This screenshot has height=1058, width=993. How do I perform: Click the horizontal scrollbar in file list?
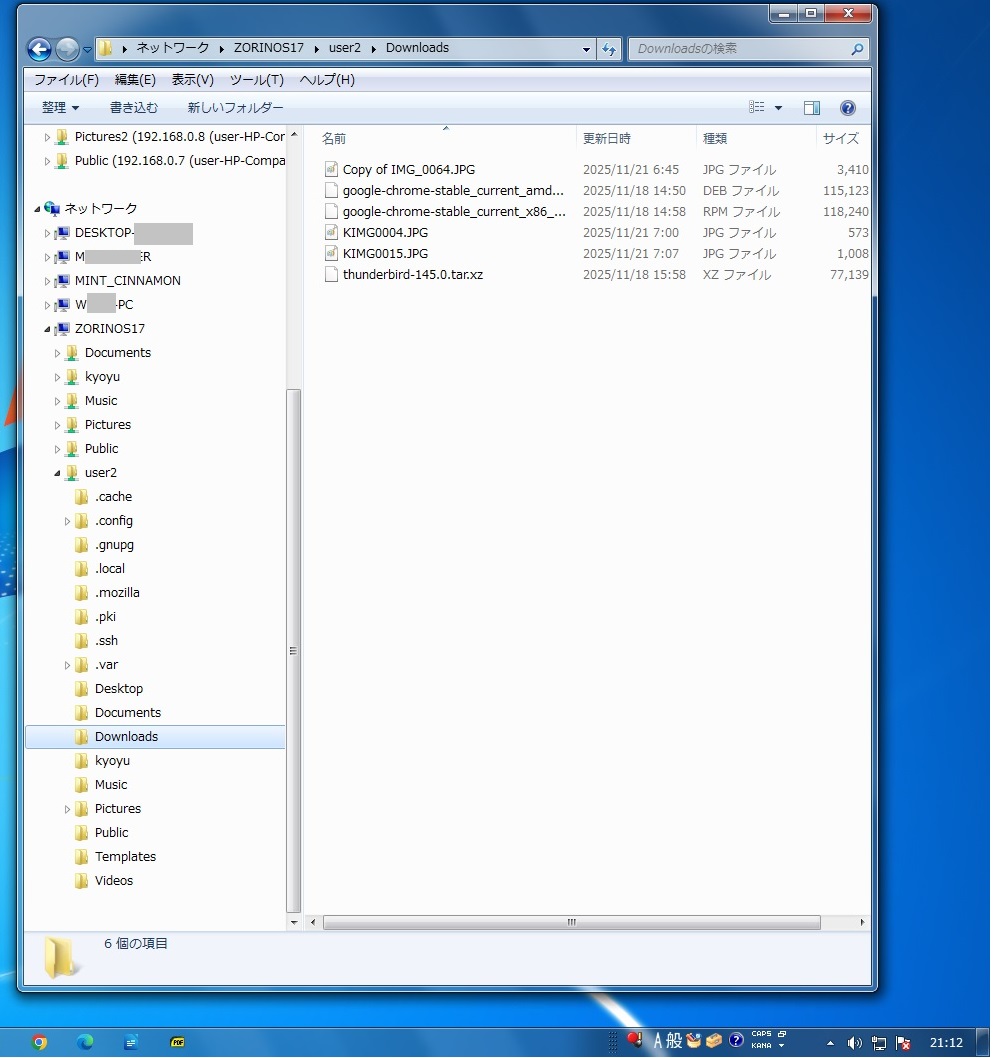coord(571,922)
